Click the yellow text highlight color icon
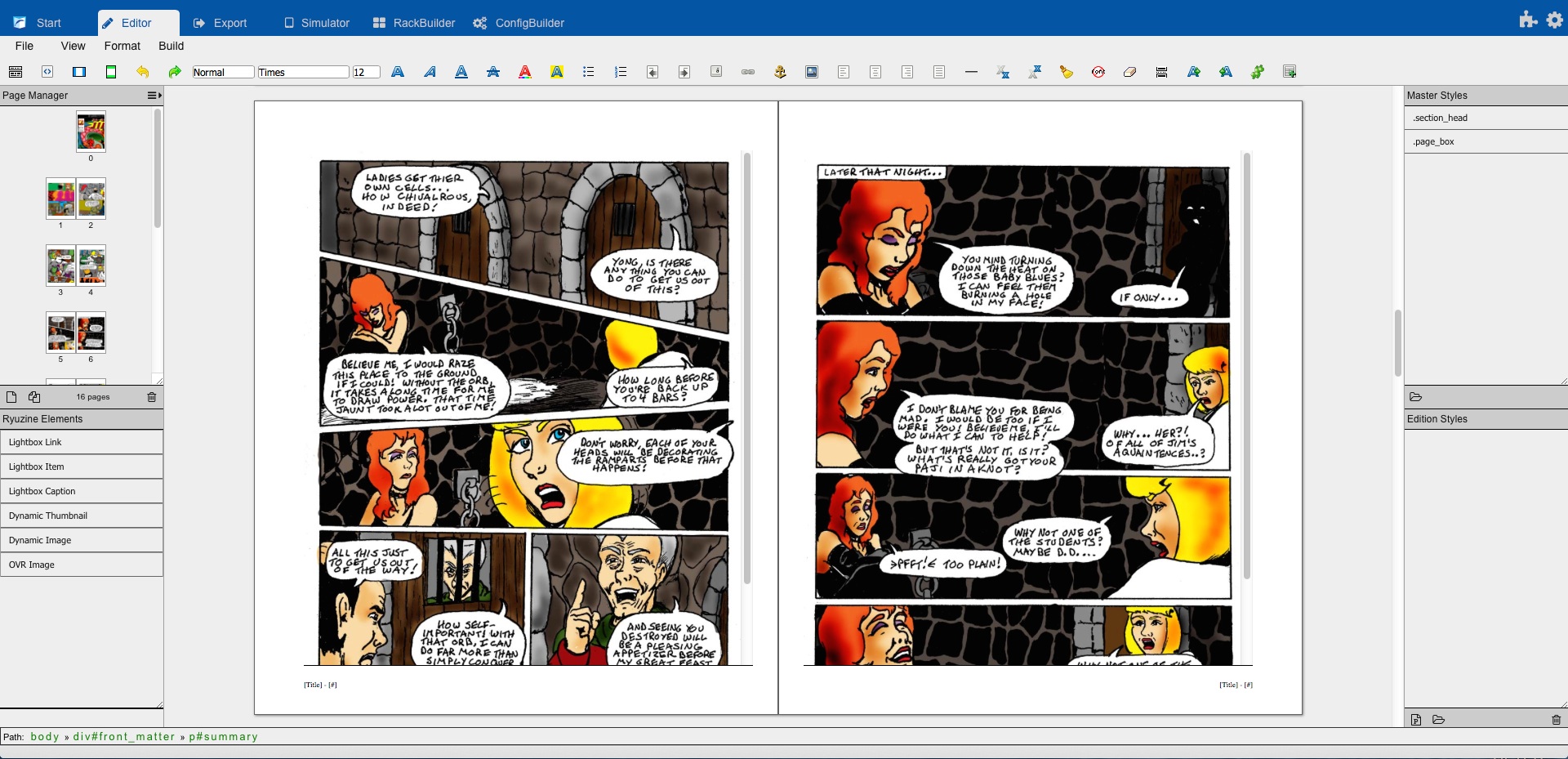 click(x=557, y=72)
